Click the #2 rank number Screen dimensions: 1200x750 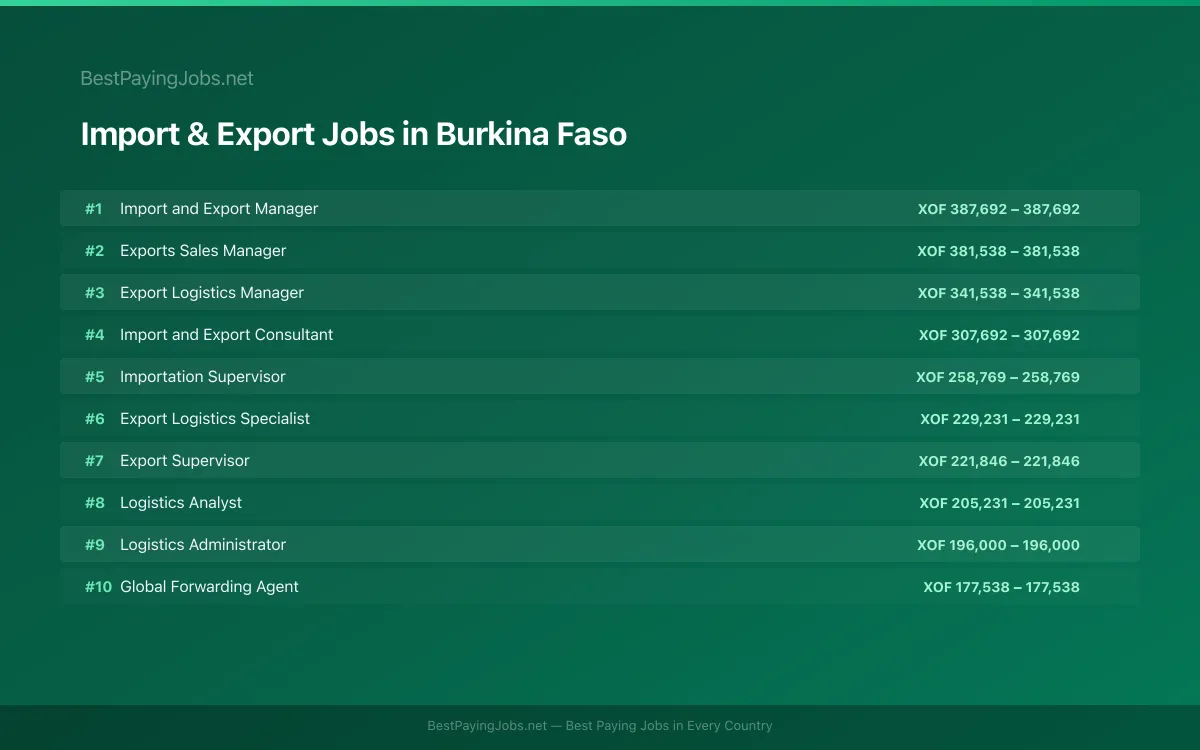tap(94, 251)
